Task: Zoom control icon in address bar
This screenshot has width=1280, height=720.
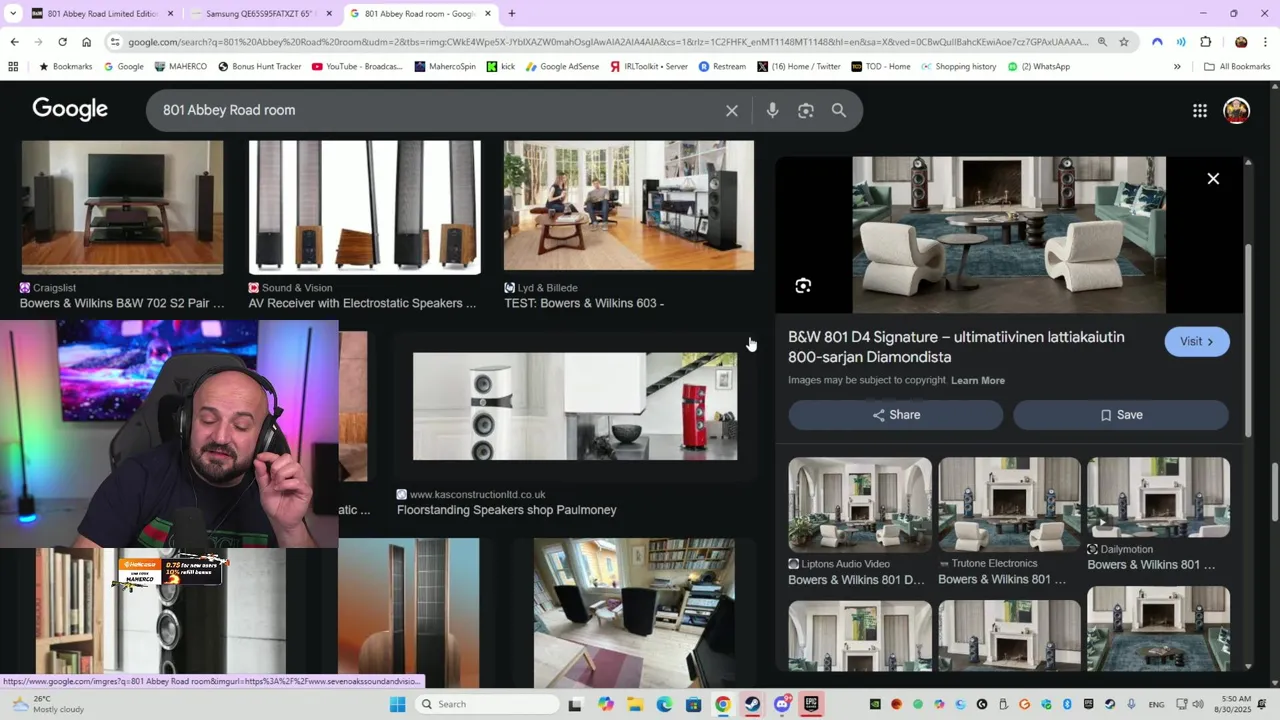Action: [x=1102, y=42]
